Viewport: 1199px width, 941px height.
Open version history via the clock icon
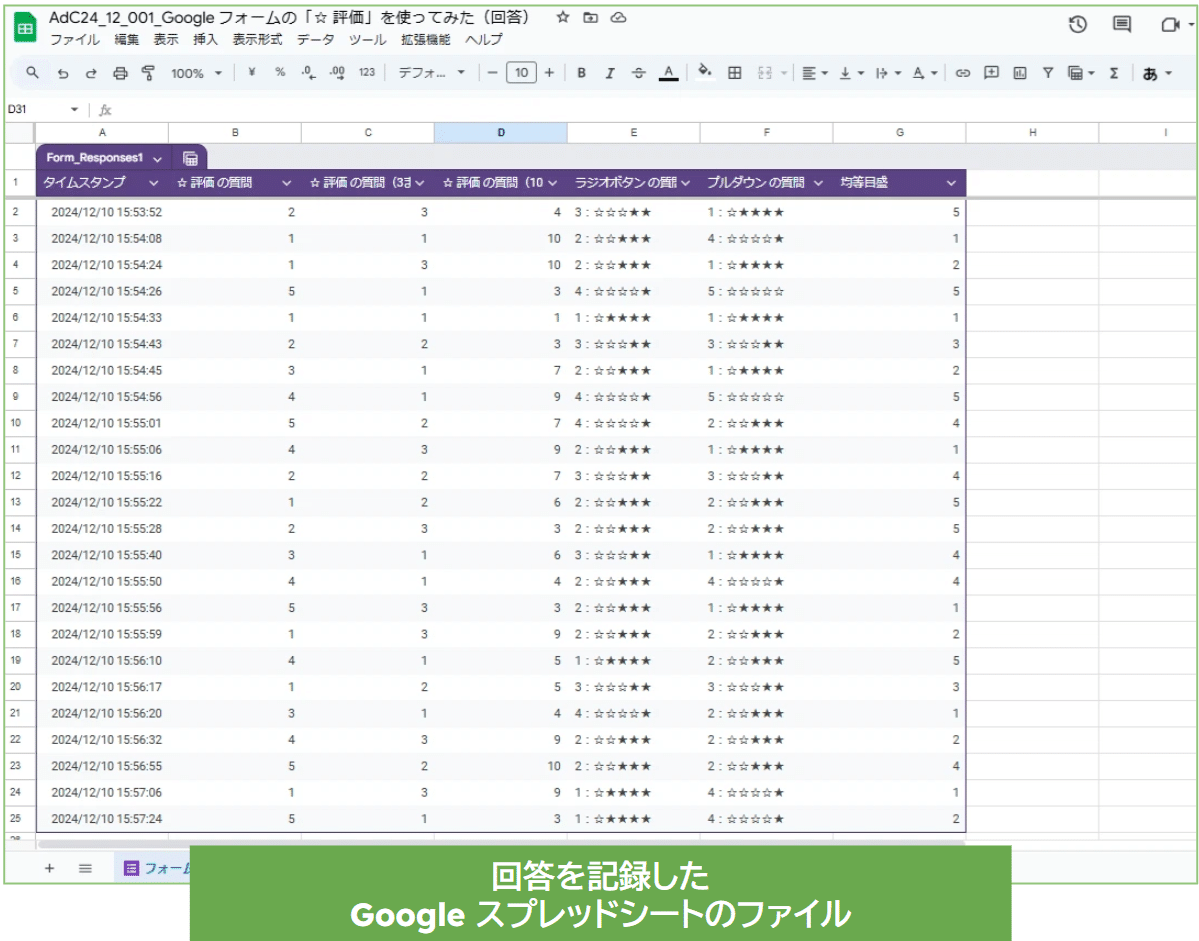pos(1077,26)
